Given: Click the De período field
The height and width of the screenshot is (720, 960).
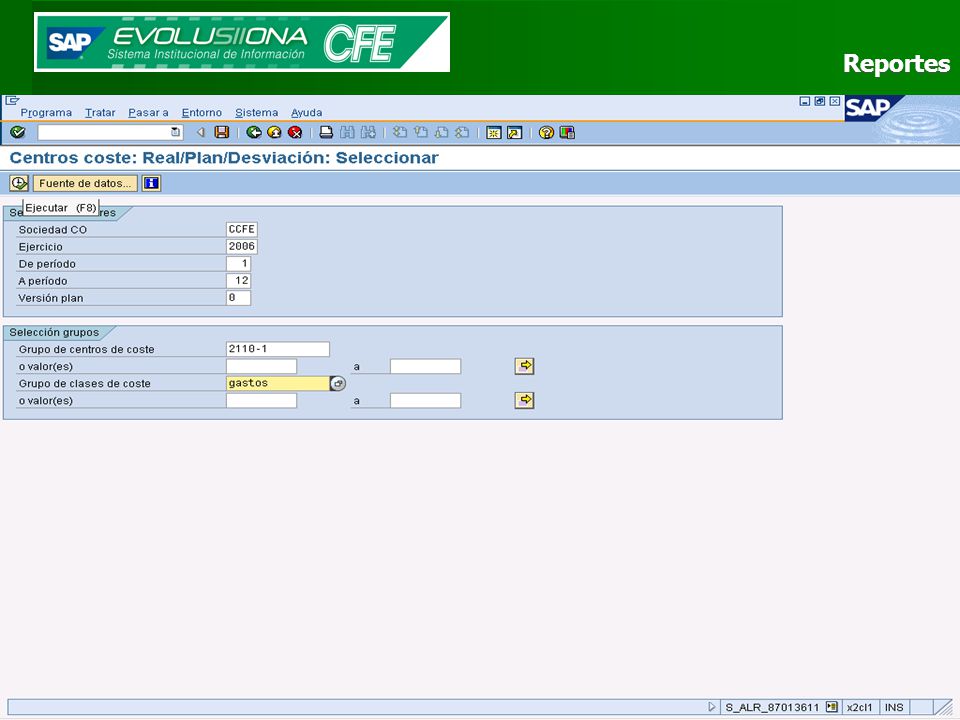Looking at the screenshot, I should 238,263.
